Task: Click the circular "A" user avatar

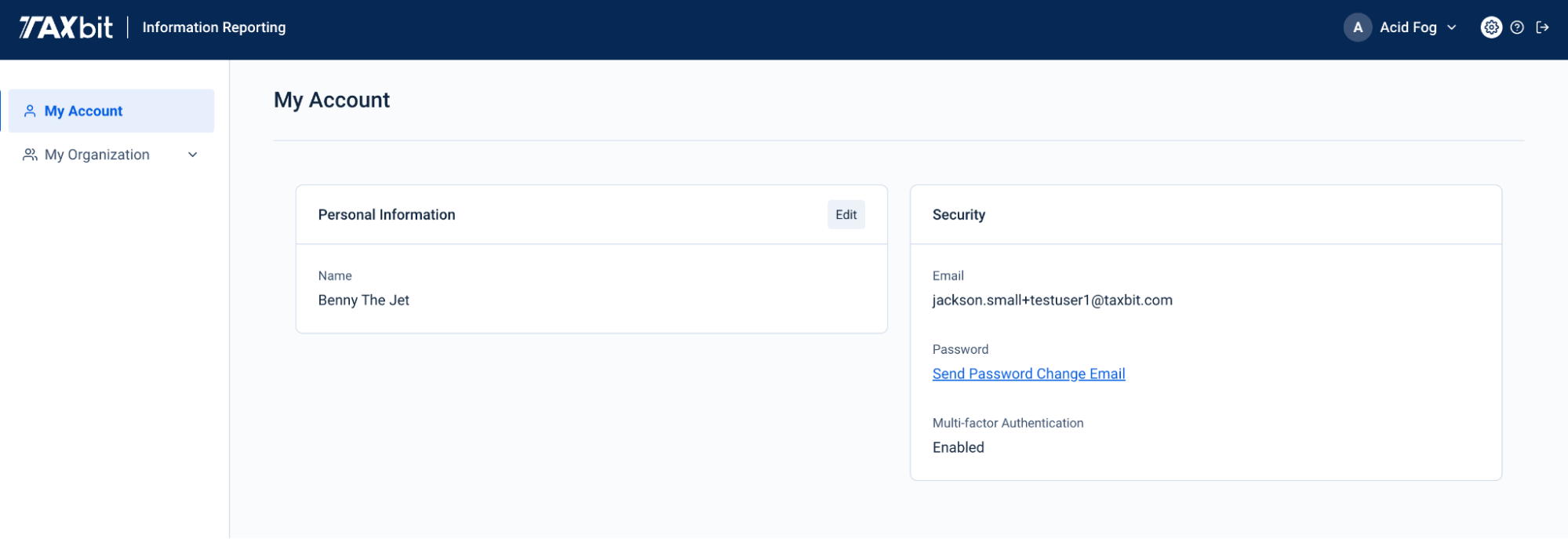Action: 1358,27
